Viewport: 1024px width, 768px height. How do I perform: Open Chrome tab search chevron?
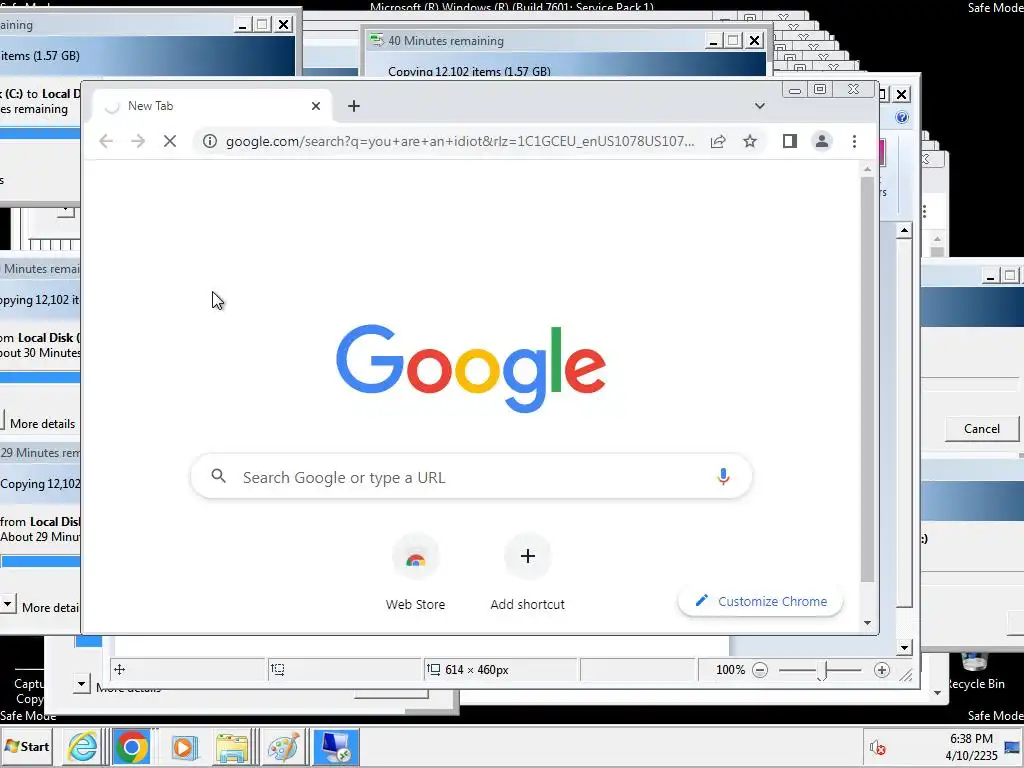pyautogui.click(x=760, y=106)
